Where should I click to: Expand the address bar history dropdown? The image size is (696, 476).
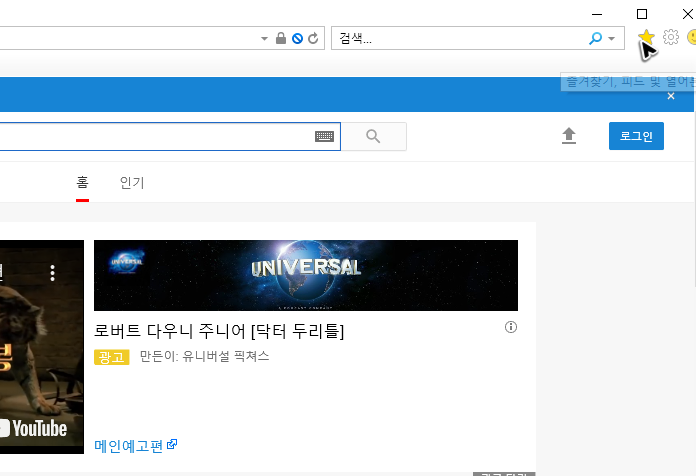pyautogui.click(x=264, y=39)
